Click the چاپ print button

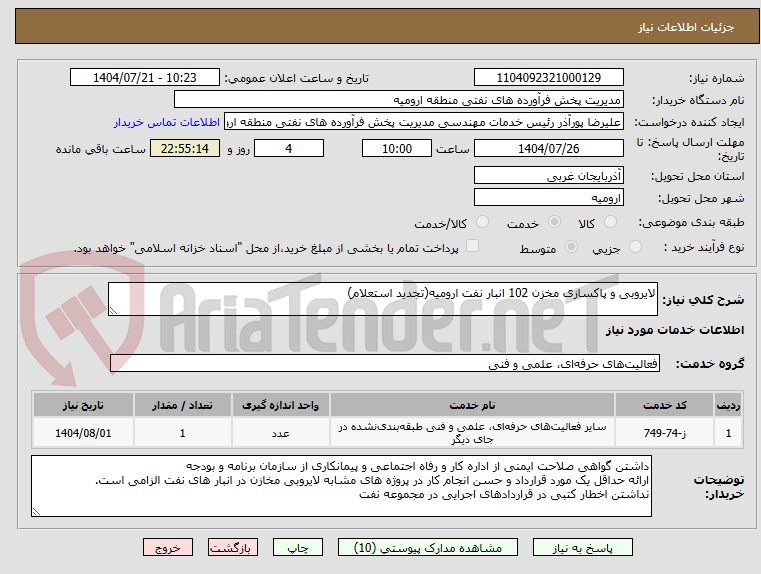[298, 547]
